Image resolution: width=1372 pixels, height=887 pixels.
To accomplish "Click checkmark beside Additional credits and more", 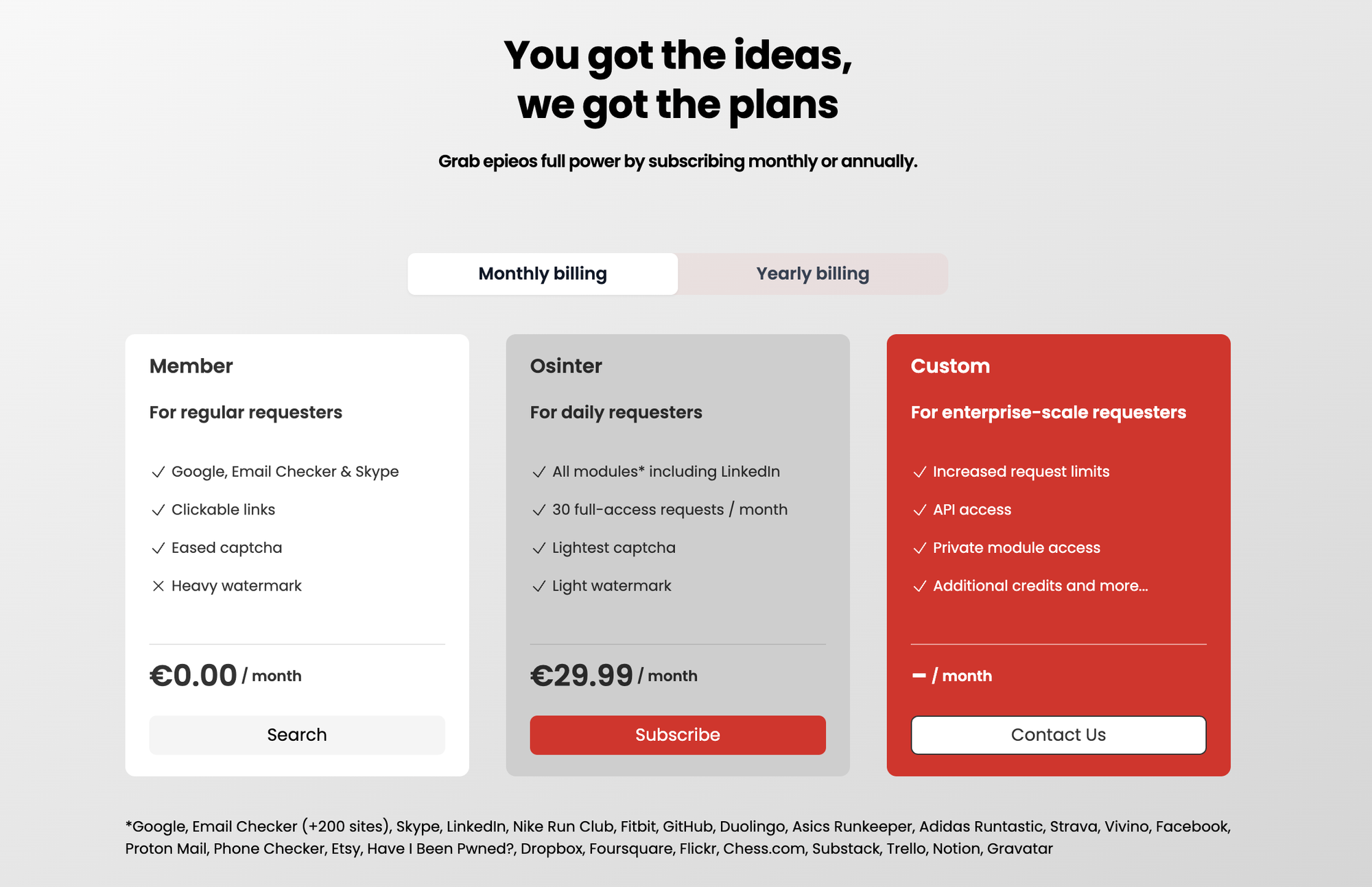I will click(x=919, y=586).
